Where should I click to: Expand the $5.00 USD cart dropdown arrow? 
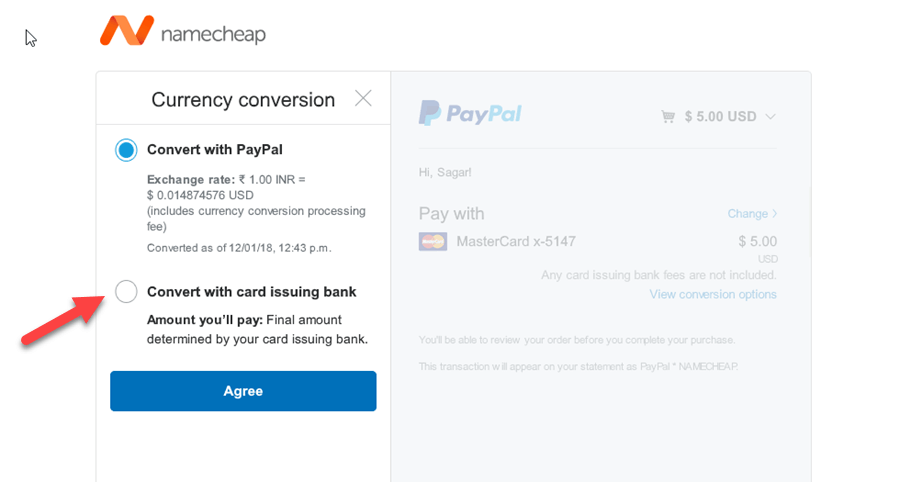click(770, 116)
